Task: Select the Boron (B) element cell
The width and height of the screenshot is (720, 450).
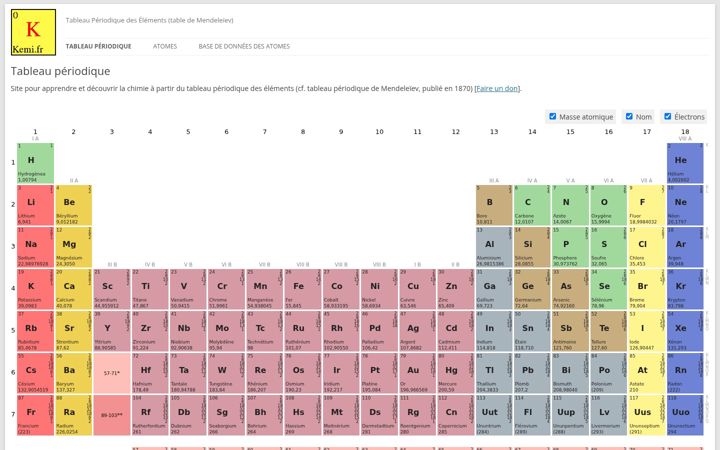Action: 494,205
